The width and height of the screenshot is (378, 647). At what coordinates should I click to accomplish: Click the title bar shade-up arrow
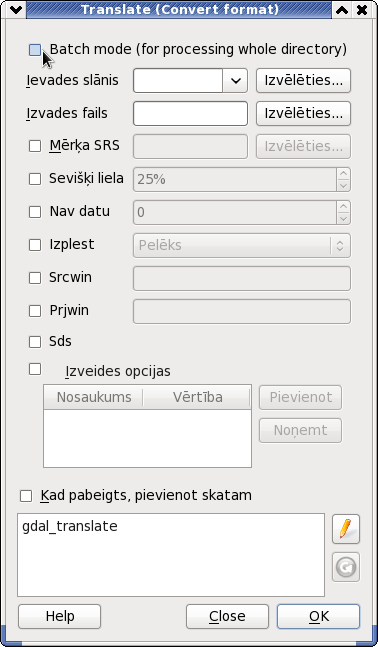[x=342, y=9]
